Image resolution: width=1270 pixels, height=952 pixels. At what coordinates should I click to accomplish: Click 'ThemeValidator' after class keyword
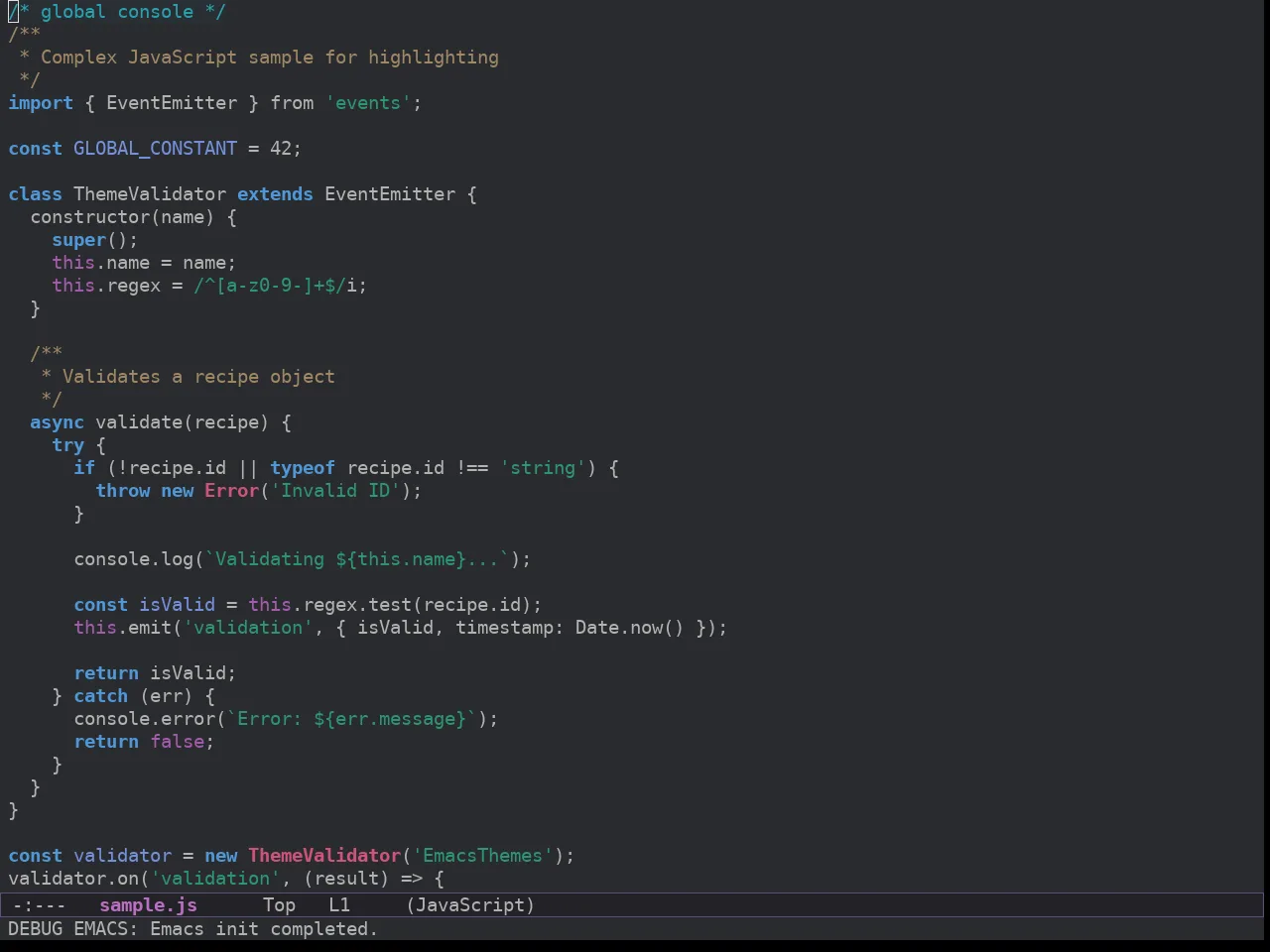click(x=150, y=194)
